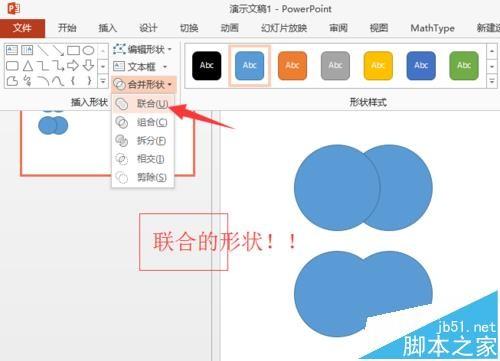This screenshot has height=361, width=500.
Task: Apply the orange Abc shape style
Action: coord(292,66)
